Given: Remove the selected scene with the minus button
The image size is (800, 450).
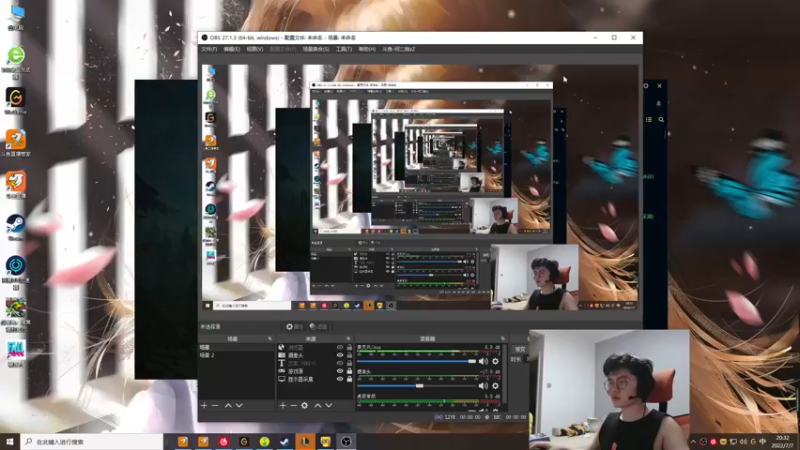Looking at the screenshot, I should click(215, 406).
